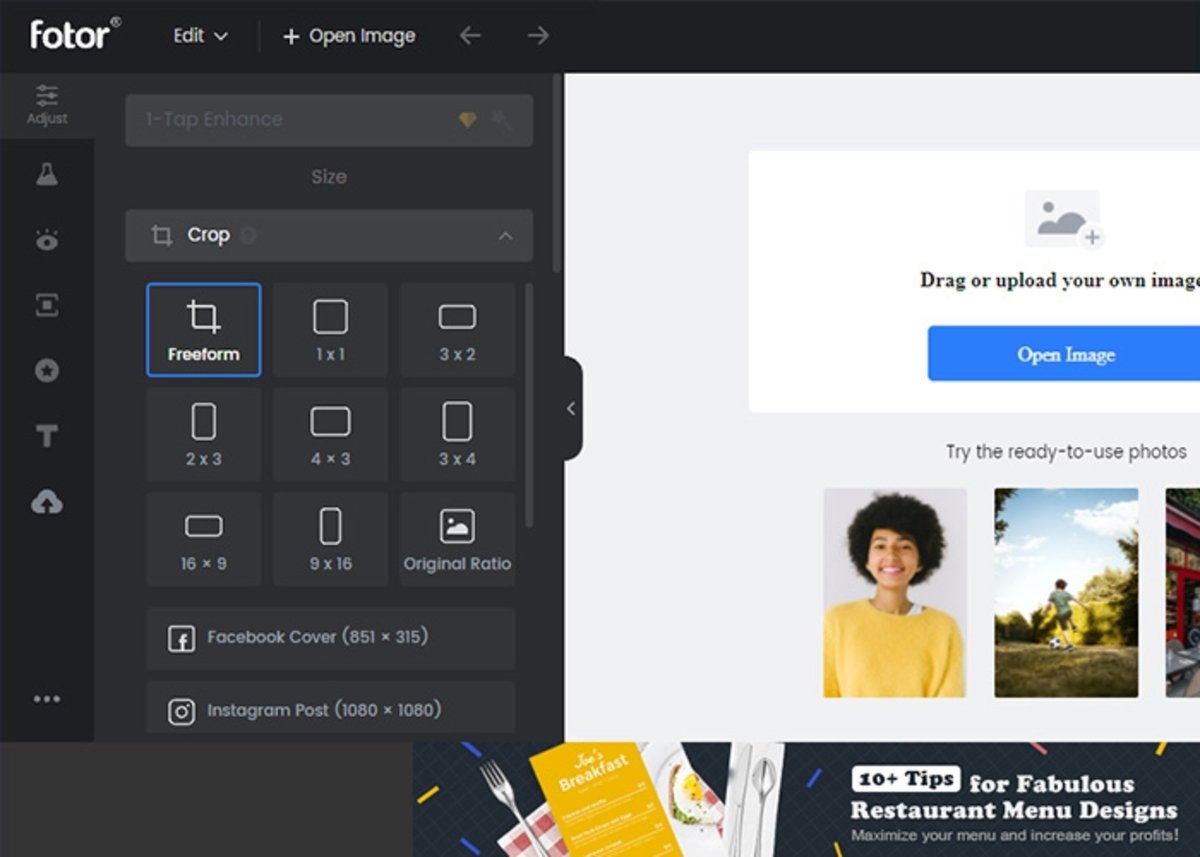This screenshot has height=857, width=1200.
Task: Open the Beauty retouch panel
Action: click(x=47, y=239)
